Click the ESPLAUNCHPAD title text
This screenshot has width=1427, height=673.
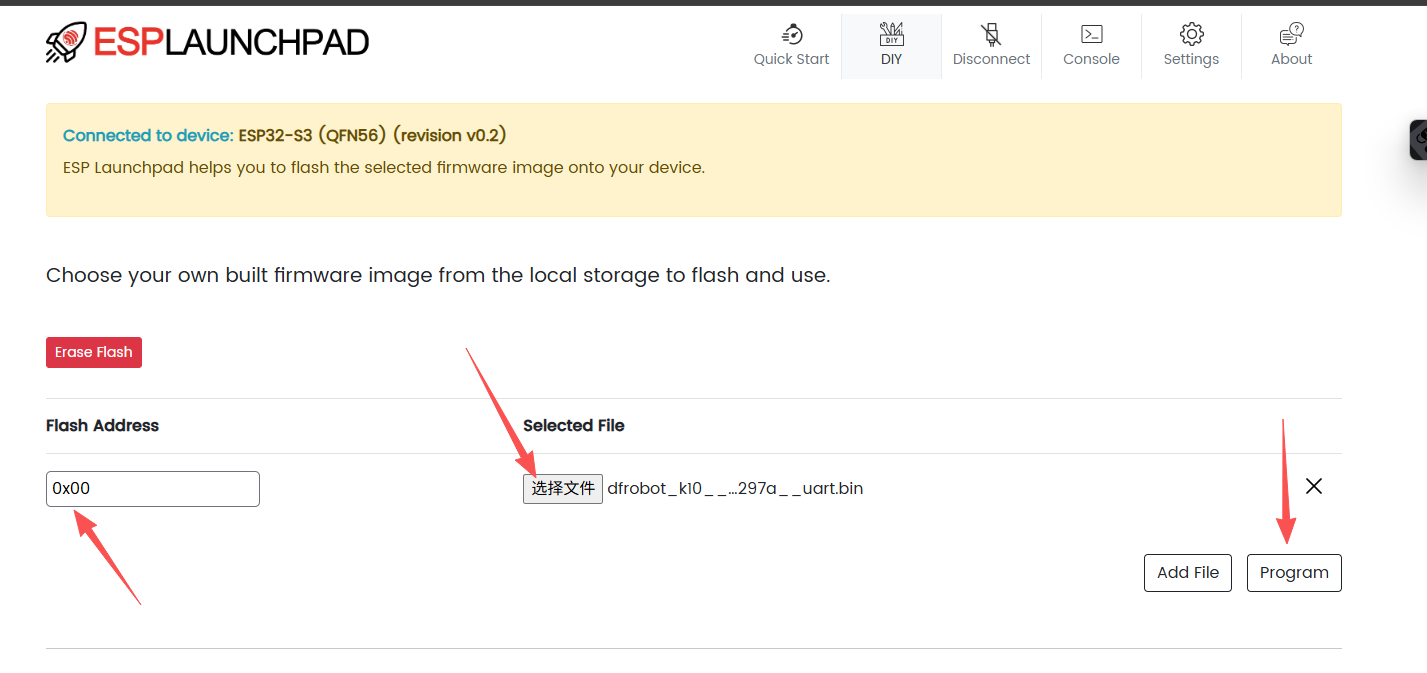[x=231, y=42]
